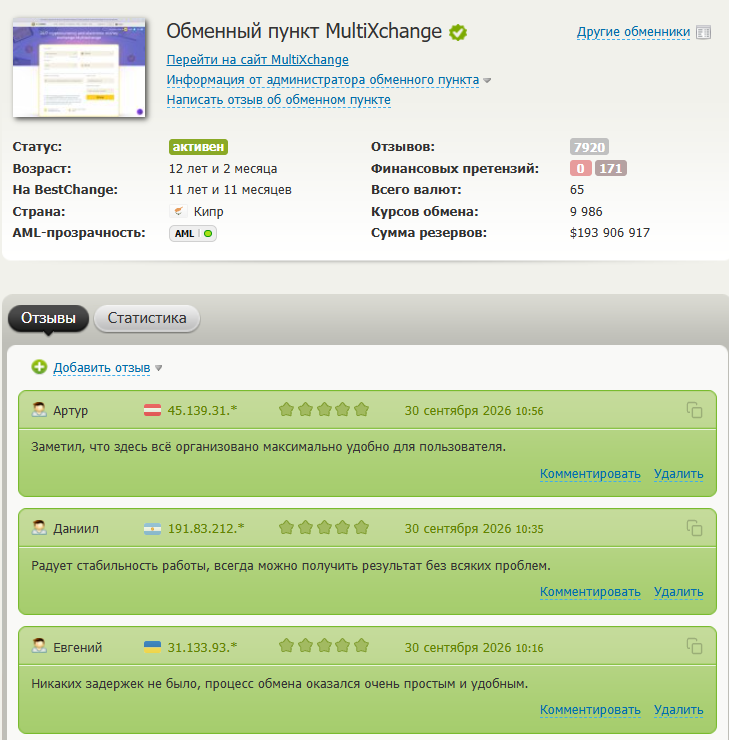Screen dimensions: 729x740
Task: Click the reviewer name Даниил
Action: [x=75, y=529]
